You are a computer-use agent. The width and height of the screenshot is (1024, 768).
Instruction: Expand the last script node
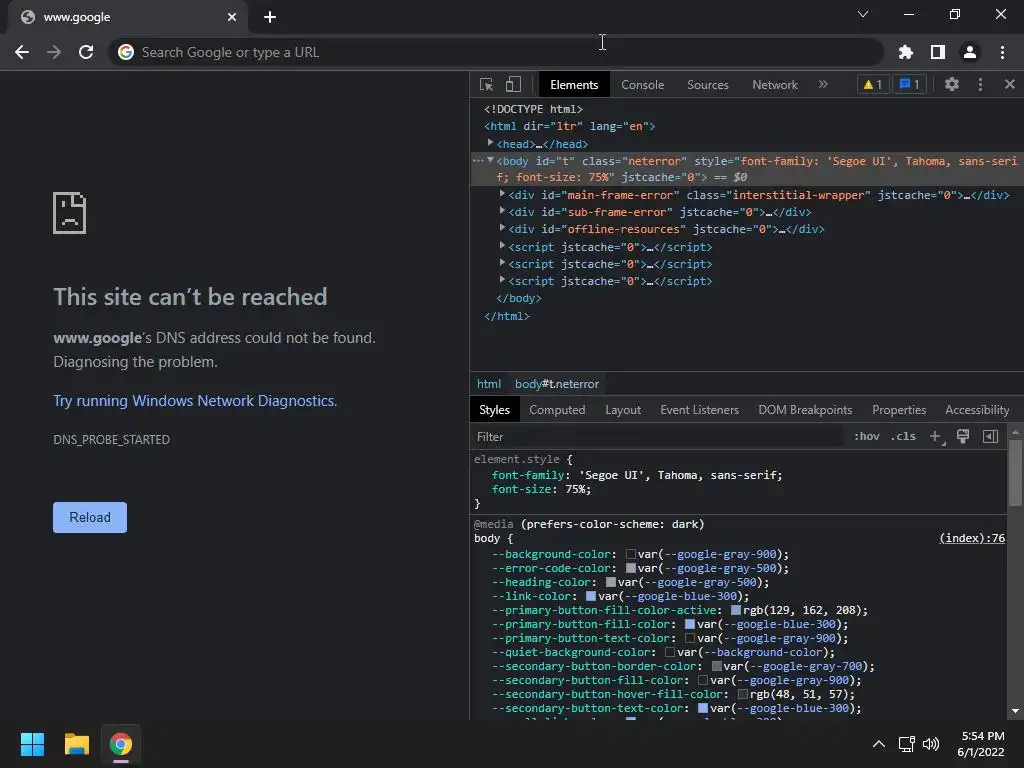pyautogui.click(x=502, y=280)
